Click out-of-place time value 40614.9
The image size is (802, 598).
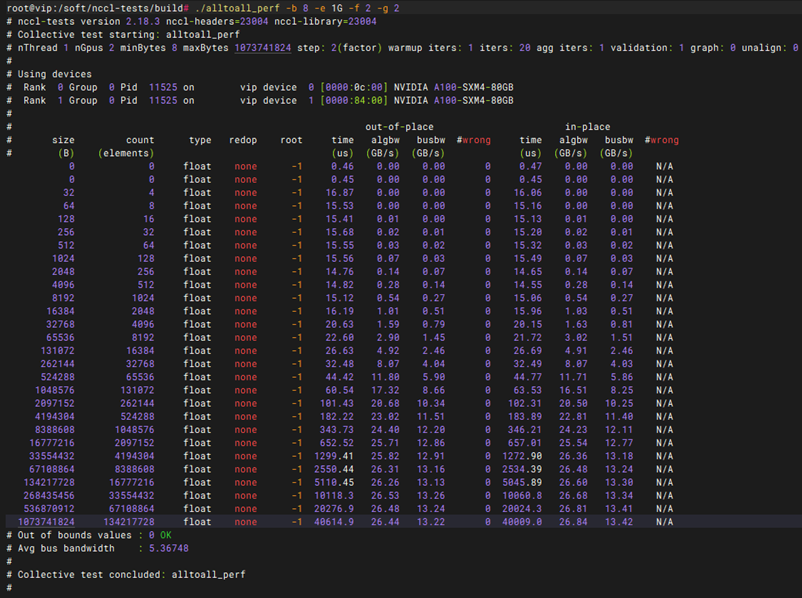(334, 522)
